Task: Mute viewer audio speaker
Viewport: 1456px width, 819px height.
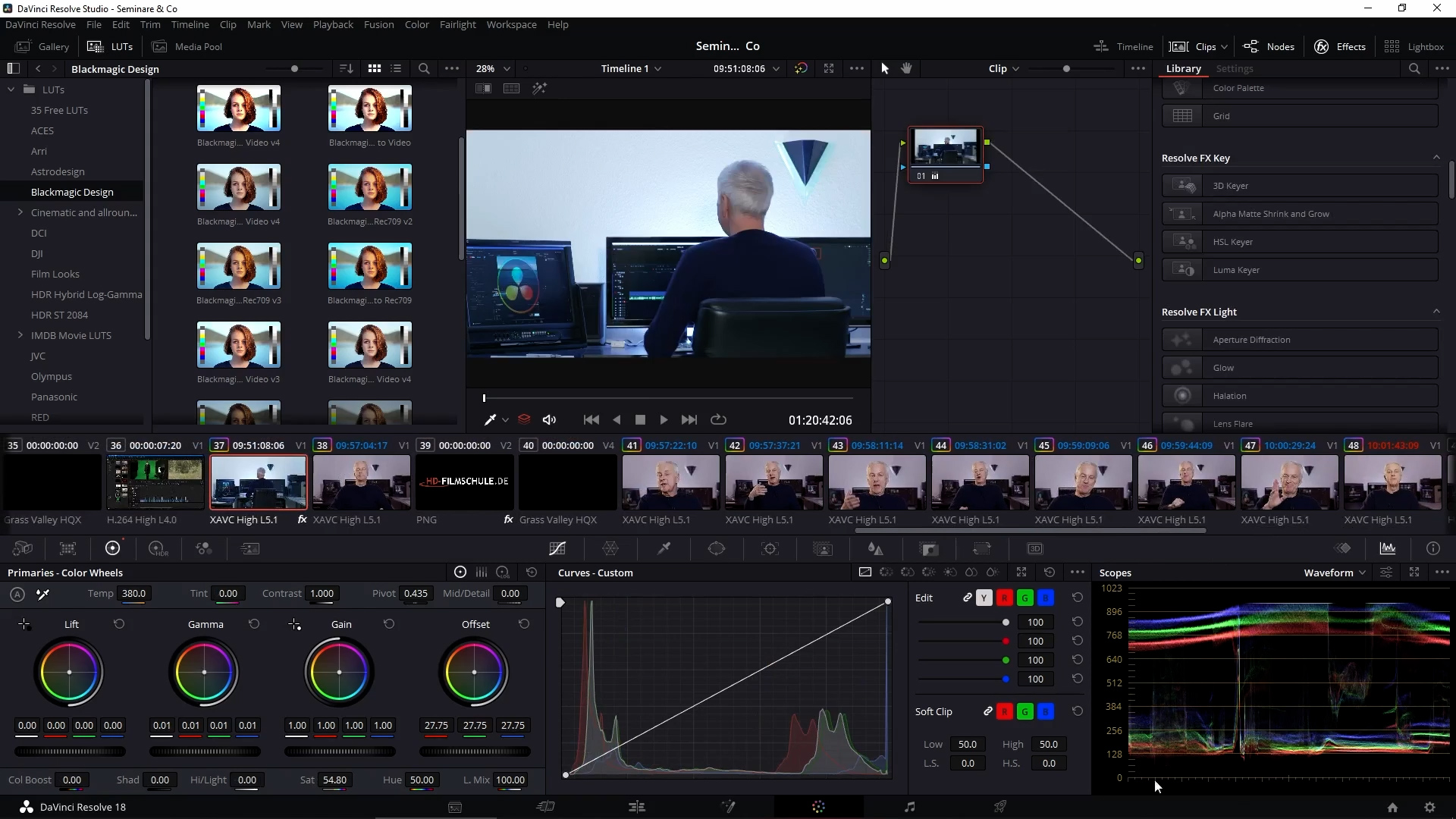Action: tap(550, 419)
